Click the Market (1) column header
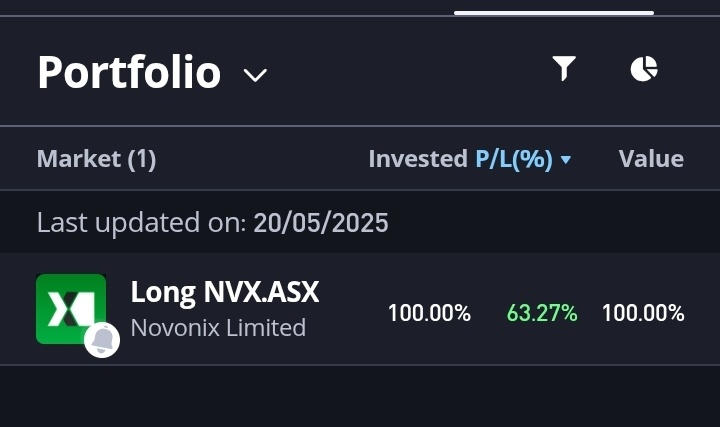This screenshot has width=720, height=427. pos(96,159)
